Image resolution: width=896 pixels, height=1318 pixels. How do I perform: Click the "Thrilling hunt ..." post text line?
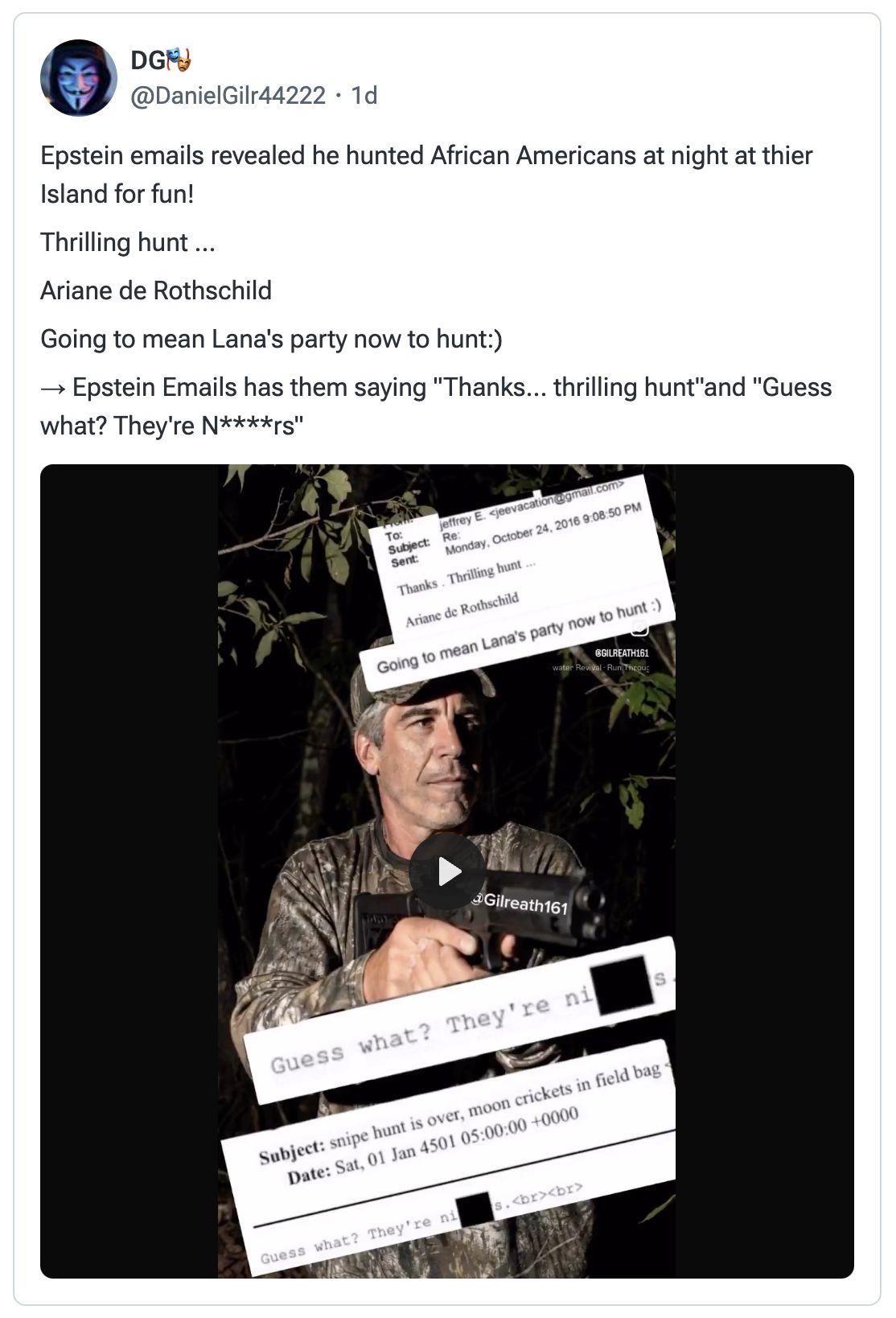pos(128,242)
